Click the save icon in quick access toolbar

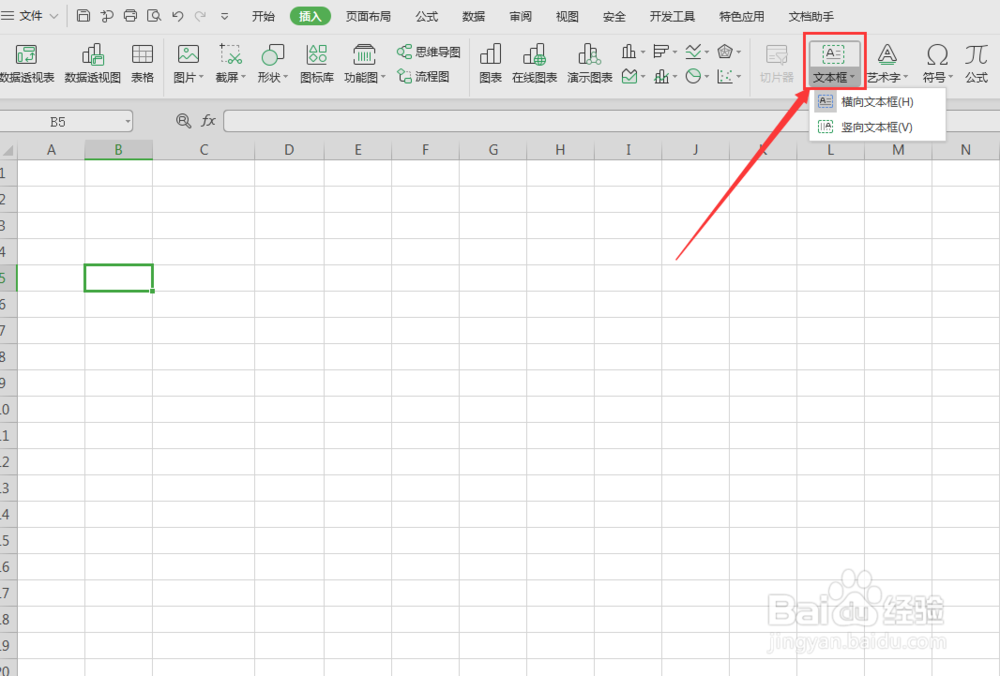[x=83, y=16]
